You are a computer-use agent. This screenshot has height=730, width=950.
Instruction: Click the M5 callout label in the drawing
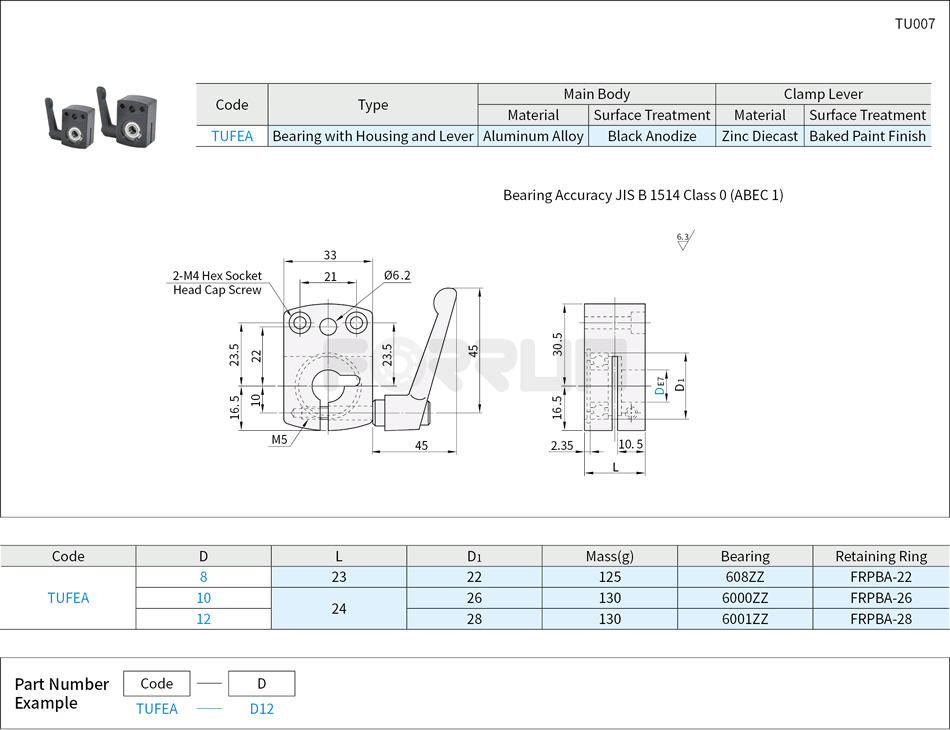pyautogui.click(x=281, y=438)
